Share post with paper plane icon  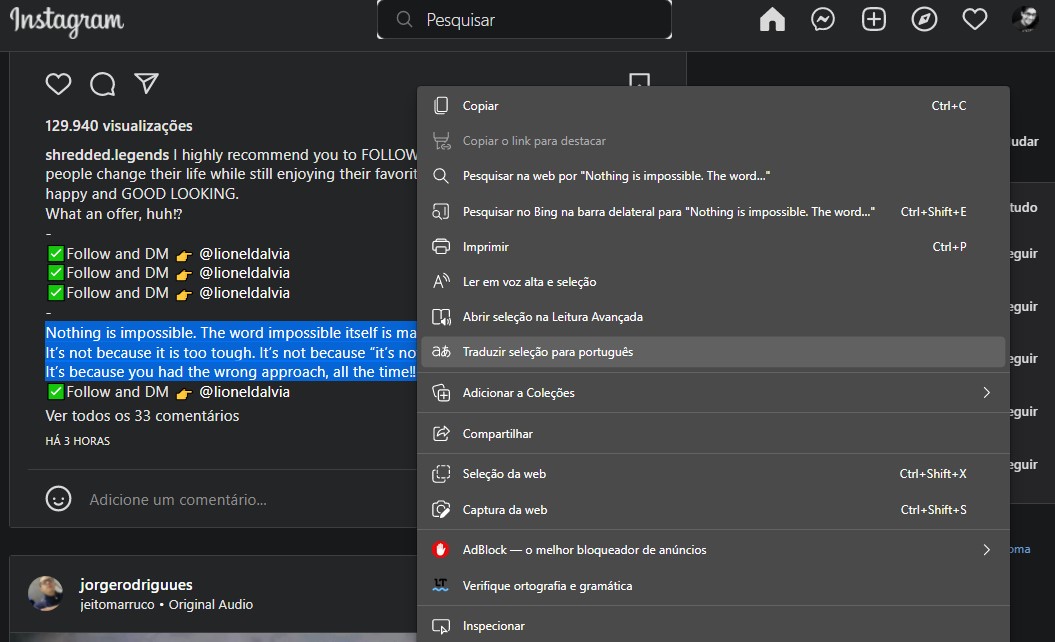coord(146,83)
